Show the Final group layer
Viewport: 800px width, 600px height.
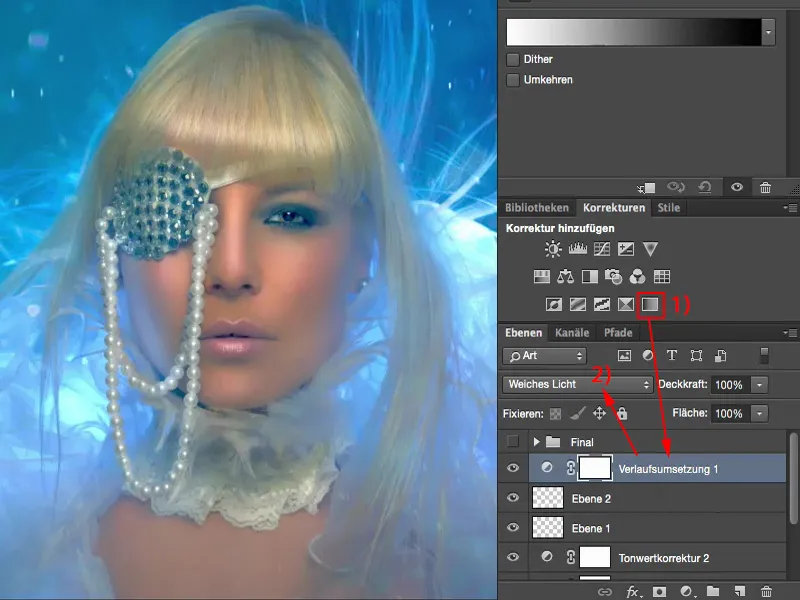[513, 441]
